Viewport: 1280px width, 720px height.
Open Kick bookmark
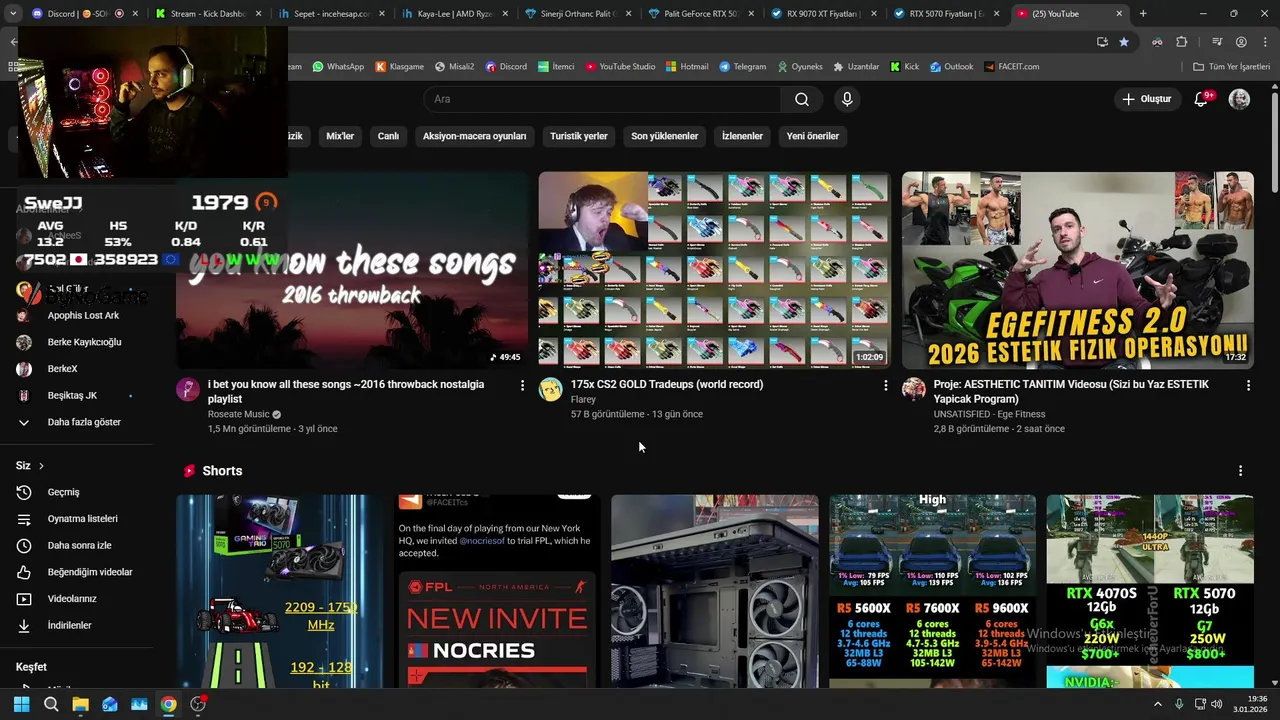(x=904, y=67)
